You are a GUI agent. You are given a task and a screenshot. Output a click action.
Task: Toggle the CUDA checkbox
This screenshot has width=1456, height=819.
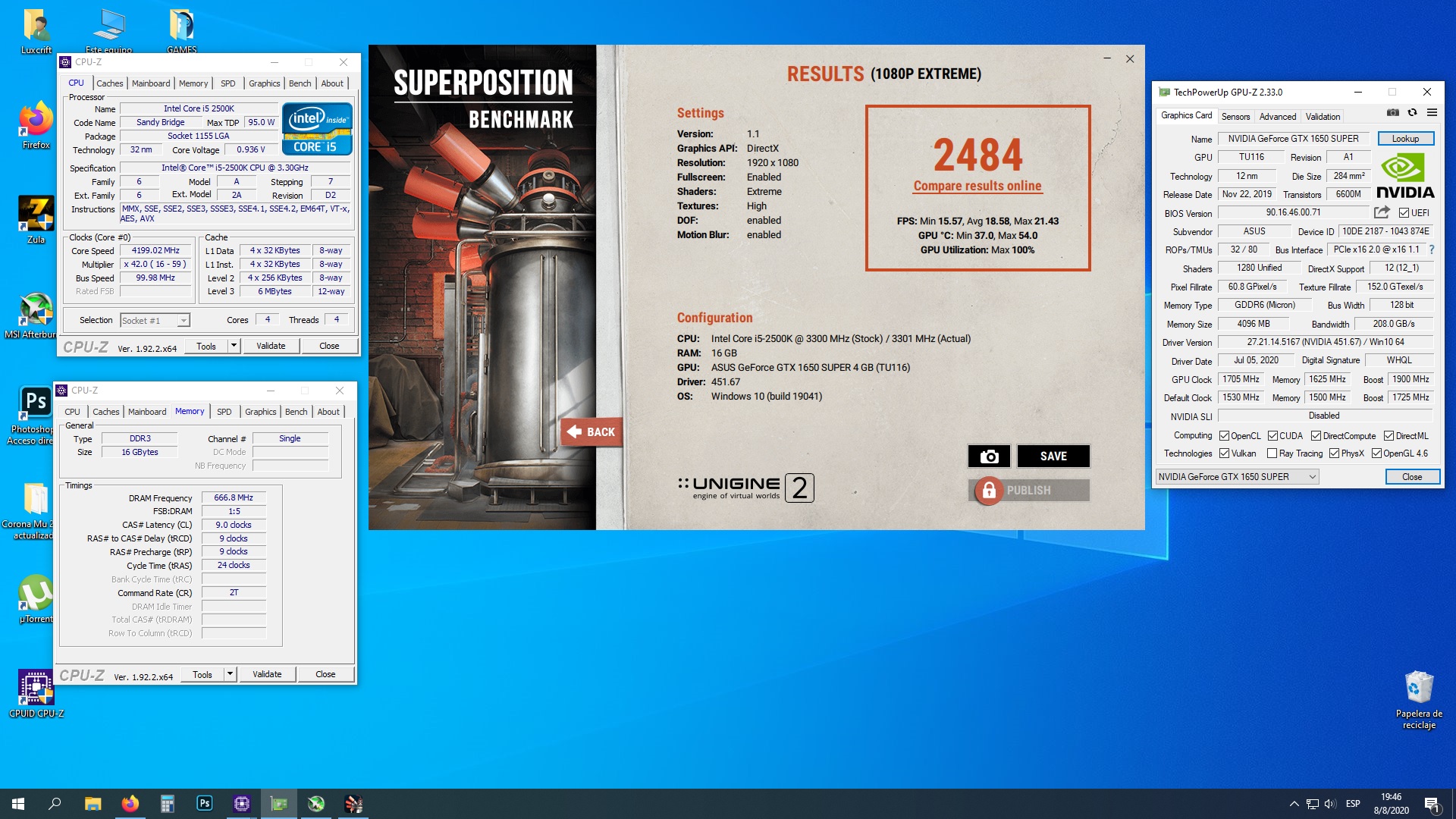[1272, 435]
